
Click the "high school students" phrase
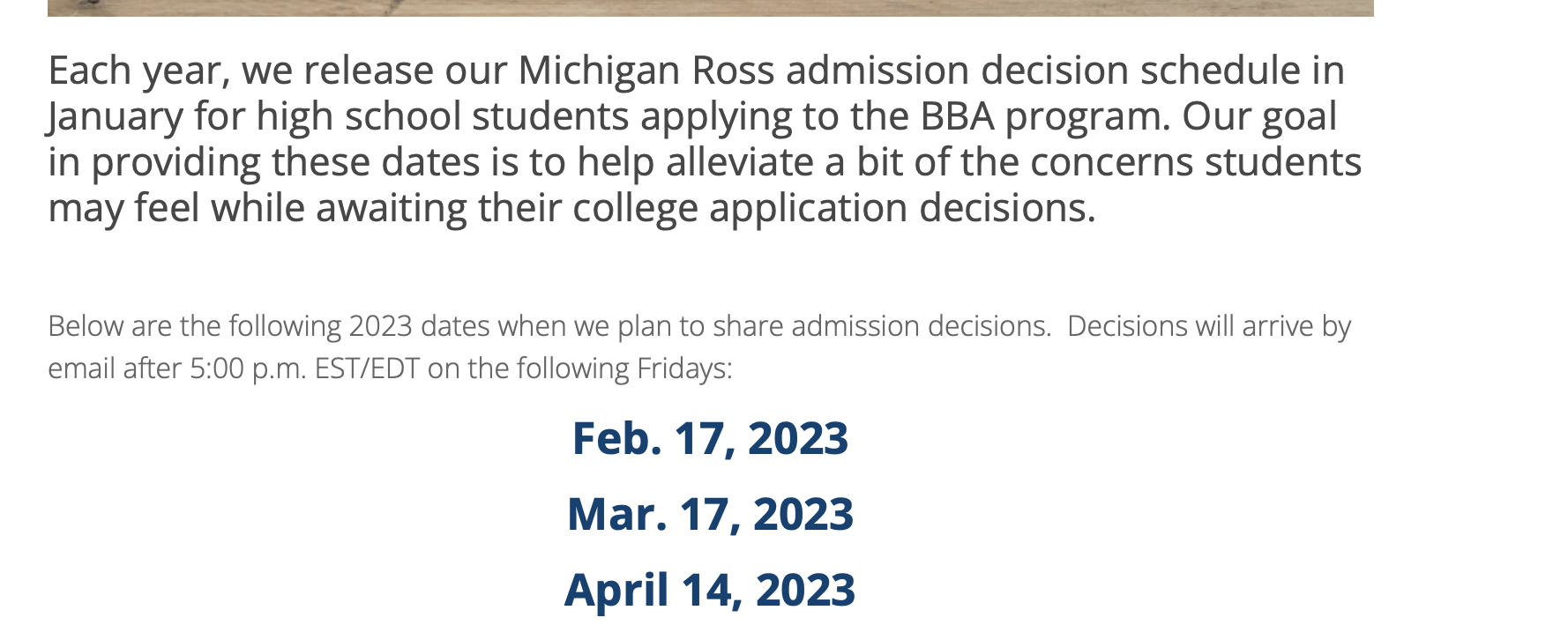[x=443, y=116]
